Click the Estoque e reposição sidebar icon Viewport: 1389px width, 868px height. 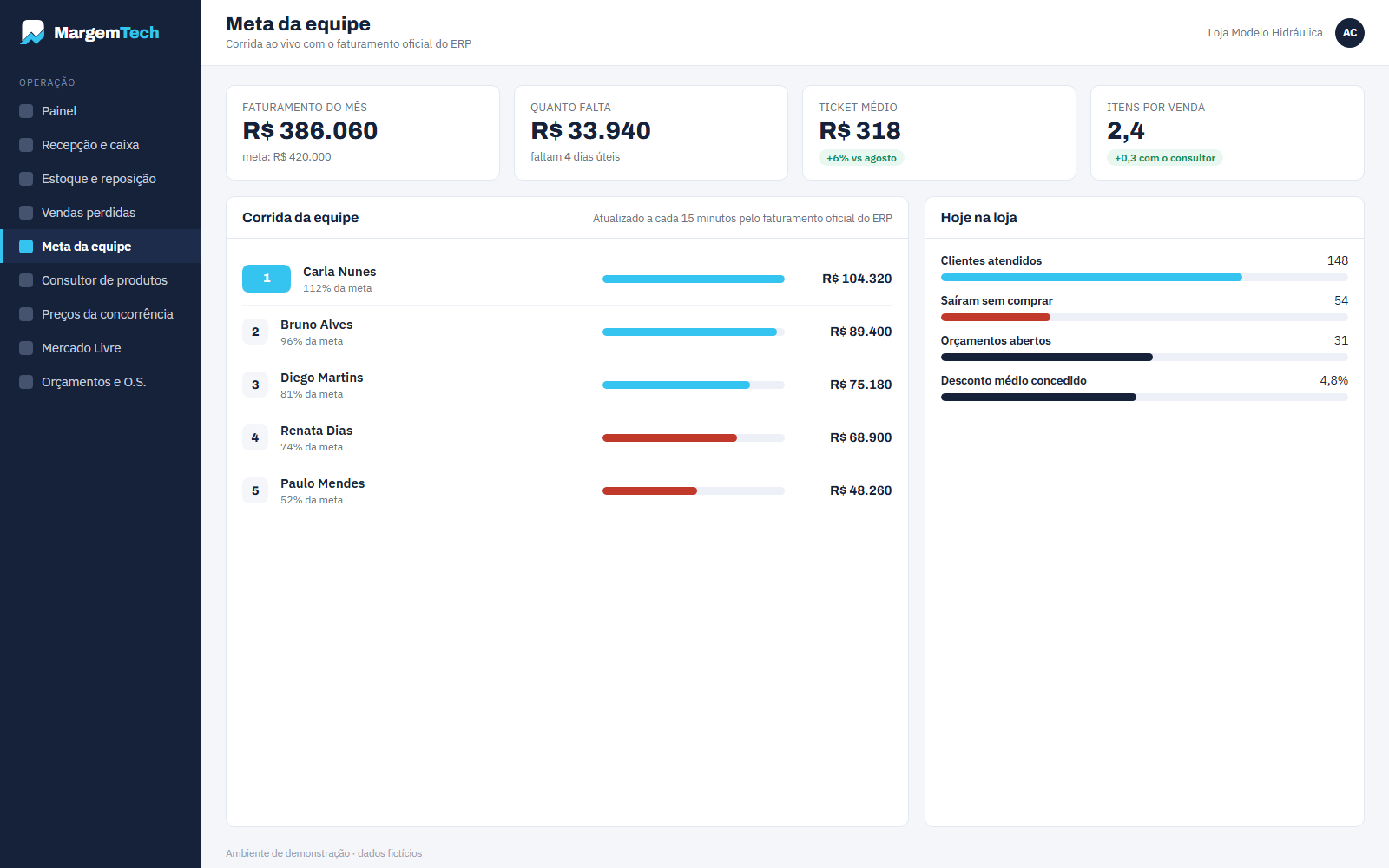click(x=26, y=179)
